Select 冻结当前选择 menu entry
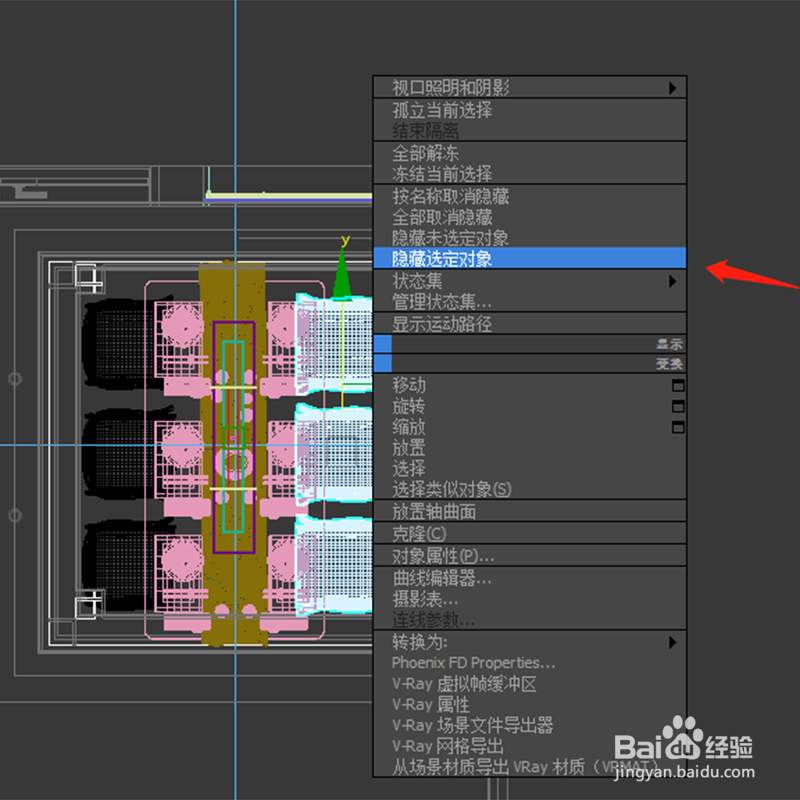The width and height of the screenshot is (800, 800). coord(530,173)
